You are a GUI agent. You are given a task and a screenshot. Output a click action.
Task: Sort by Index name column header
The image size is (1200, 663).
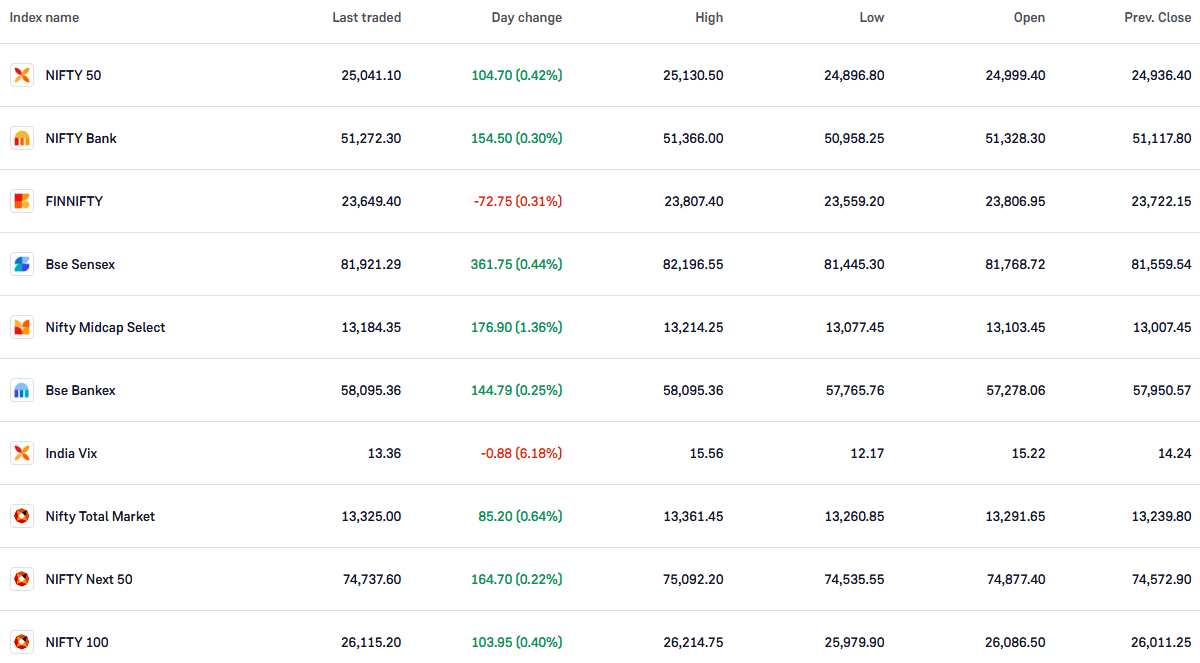[44, 18]
